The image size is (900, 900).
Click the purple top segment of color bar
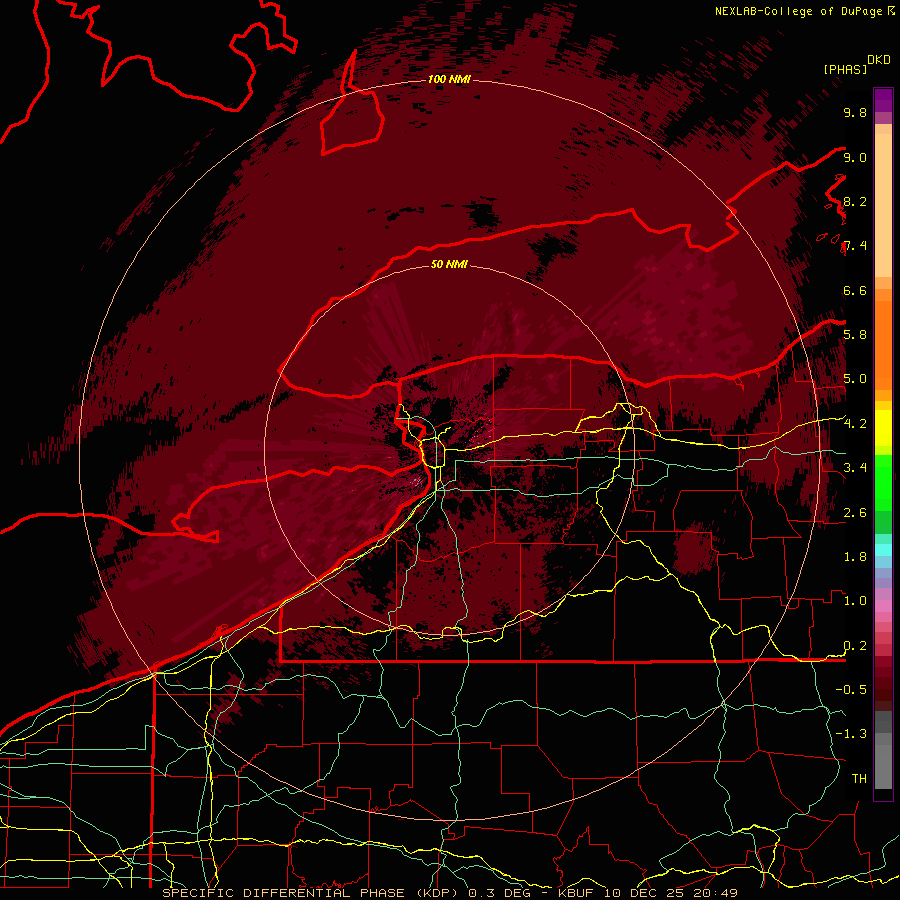coord(883,100)
